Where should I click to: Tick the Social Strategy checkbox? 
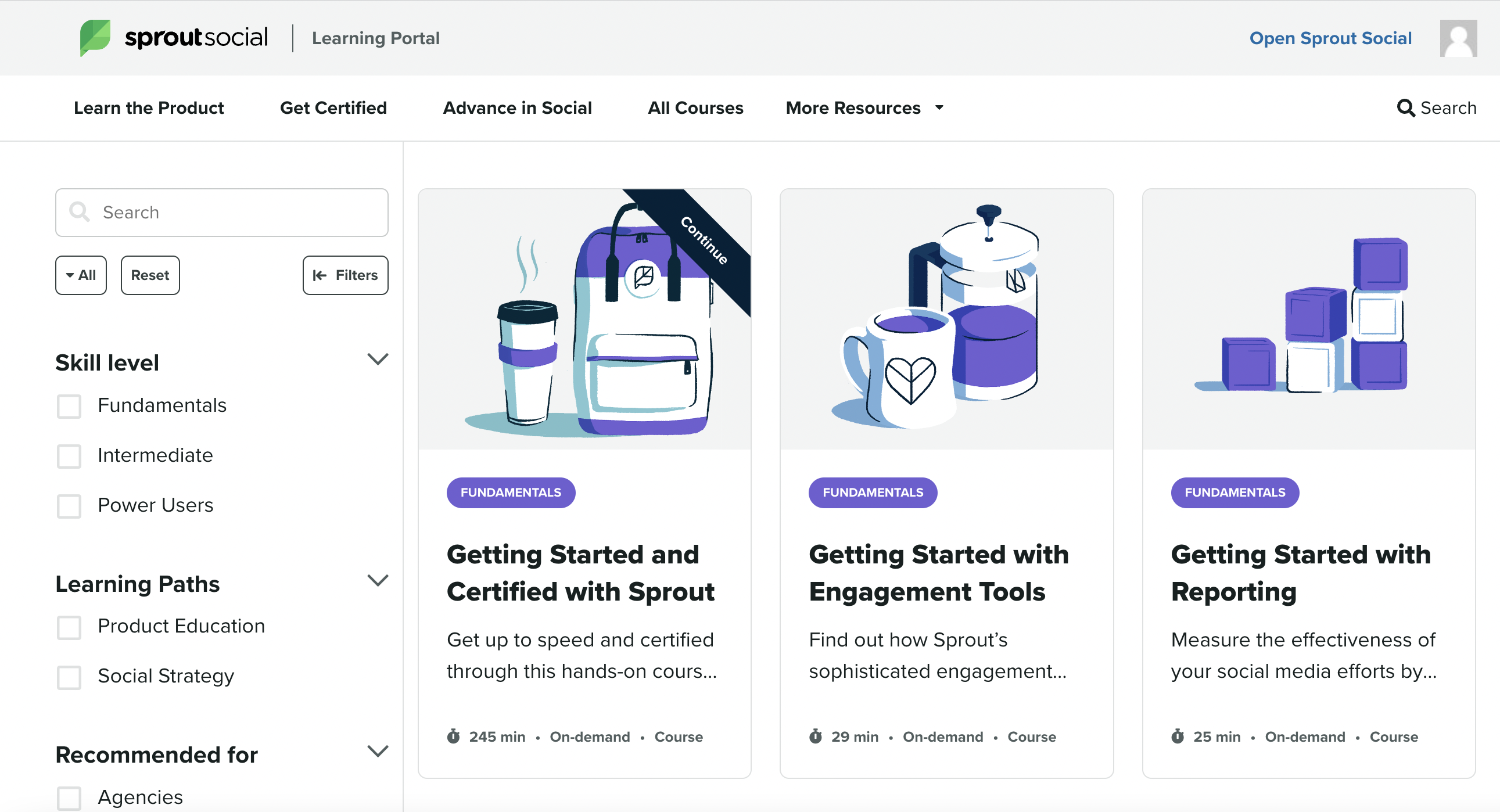[x=69, y=677]
